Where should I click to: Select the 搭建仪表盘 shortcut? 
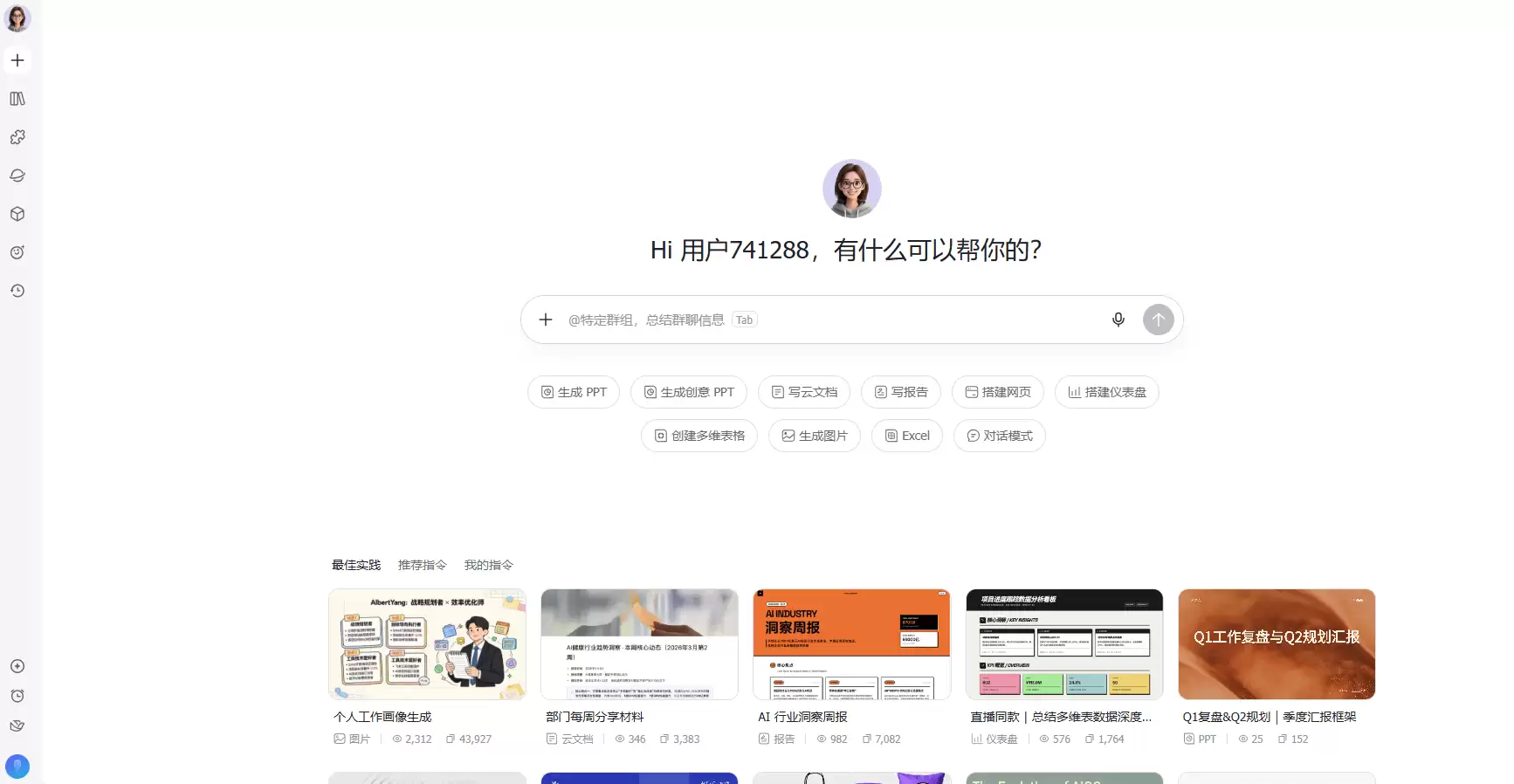pyautogui.click(x=1107, y=392)
